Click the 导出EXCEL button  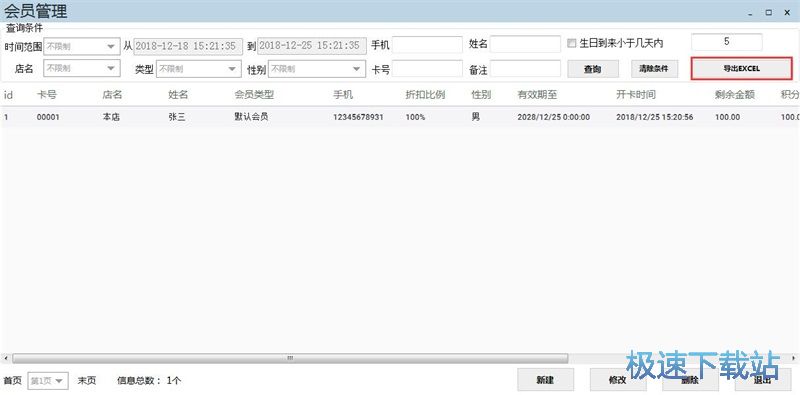(742, 69)
